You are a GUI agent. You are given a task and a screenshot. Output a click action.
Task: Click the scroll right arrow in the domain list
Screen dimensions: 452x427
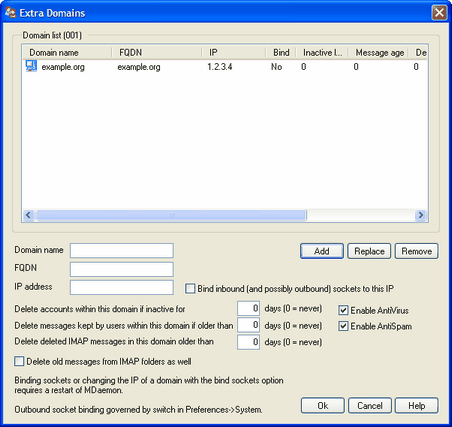point(421,215)
